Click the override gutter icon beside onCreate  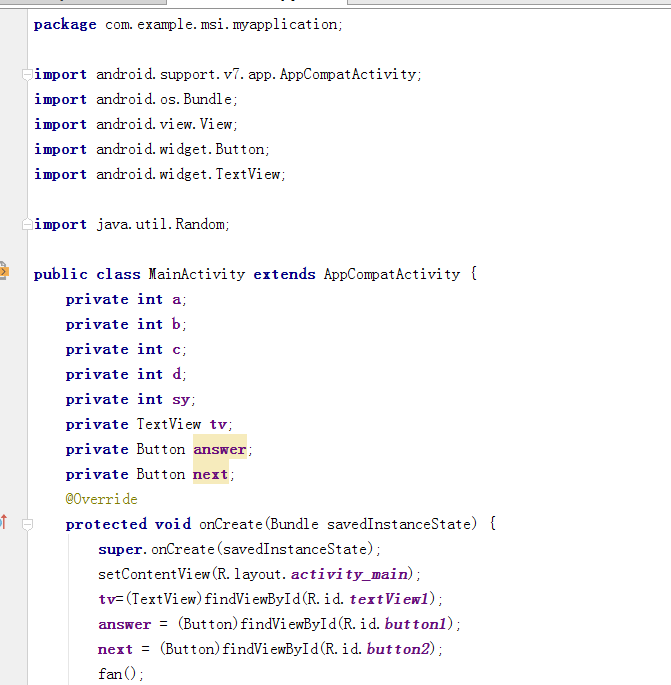click(x=4, y=522)
